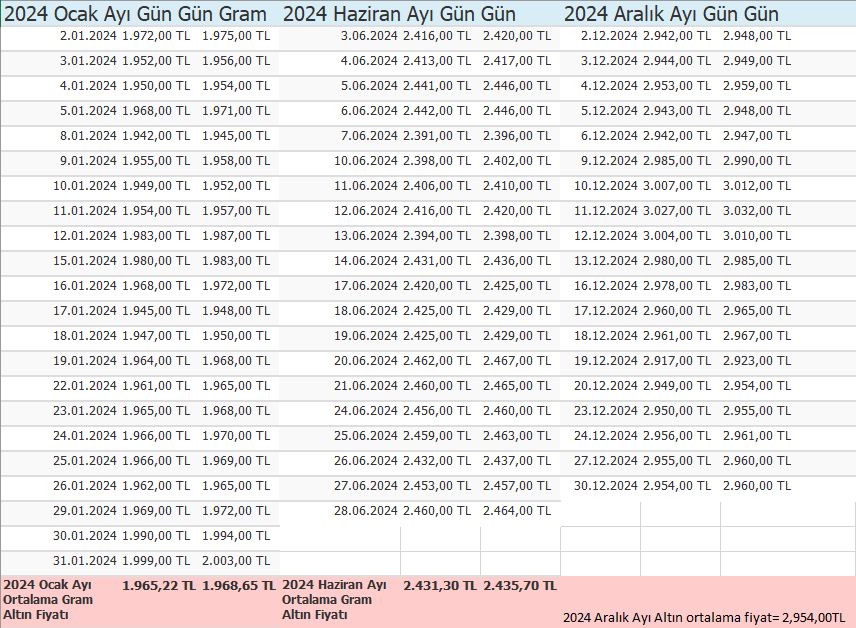This screenshot has width=856, height=628.
Task: Click the date cell 29.01.2024
Action: pos(85,511)
